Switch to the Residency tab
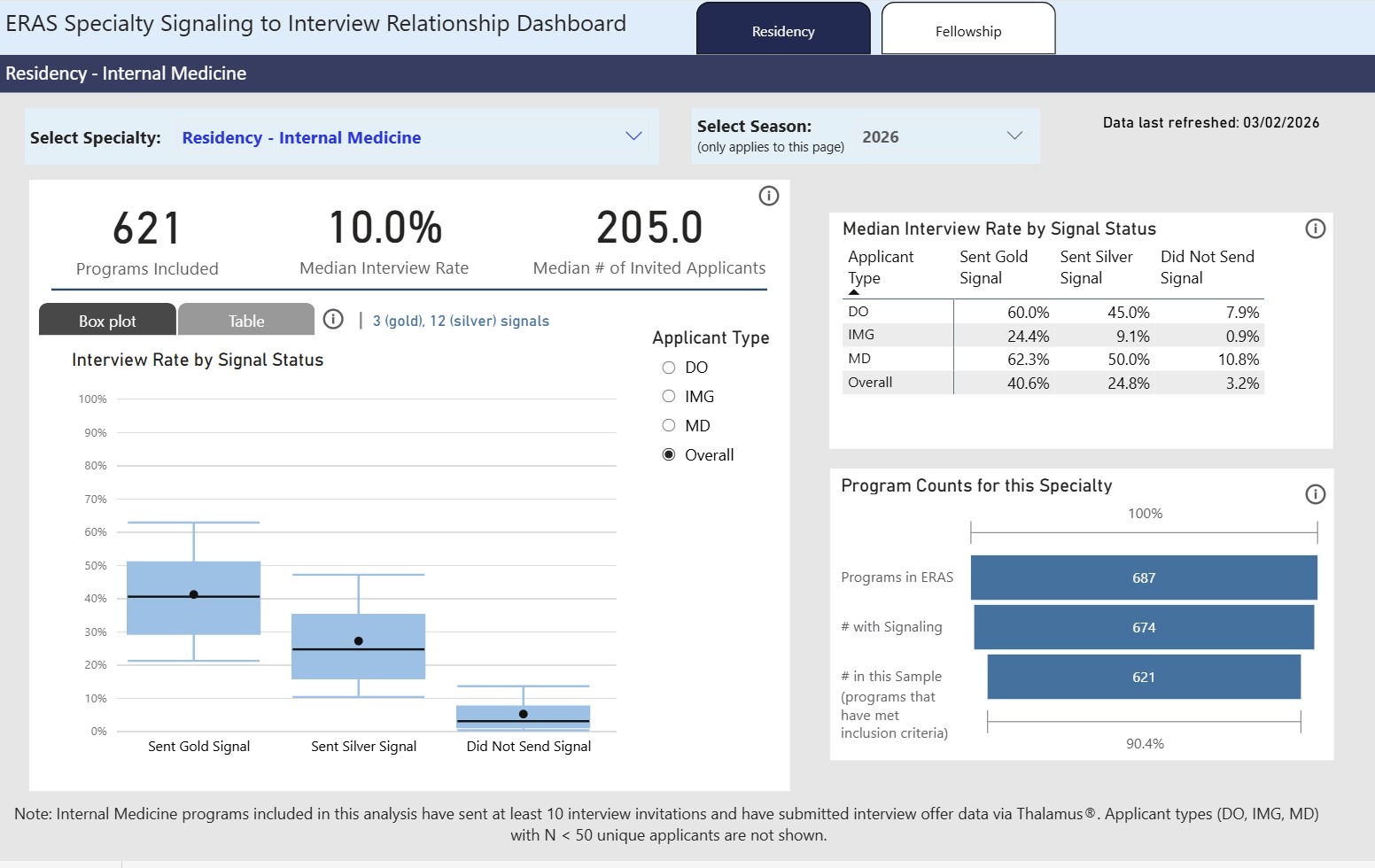Screen dimensions: 1375x868 pyautogui.click(x=783, y=31)
